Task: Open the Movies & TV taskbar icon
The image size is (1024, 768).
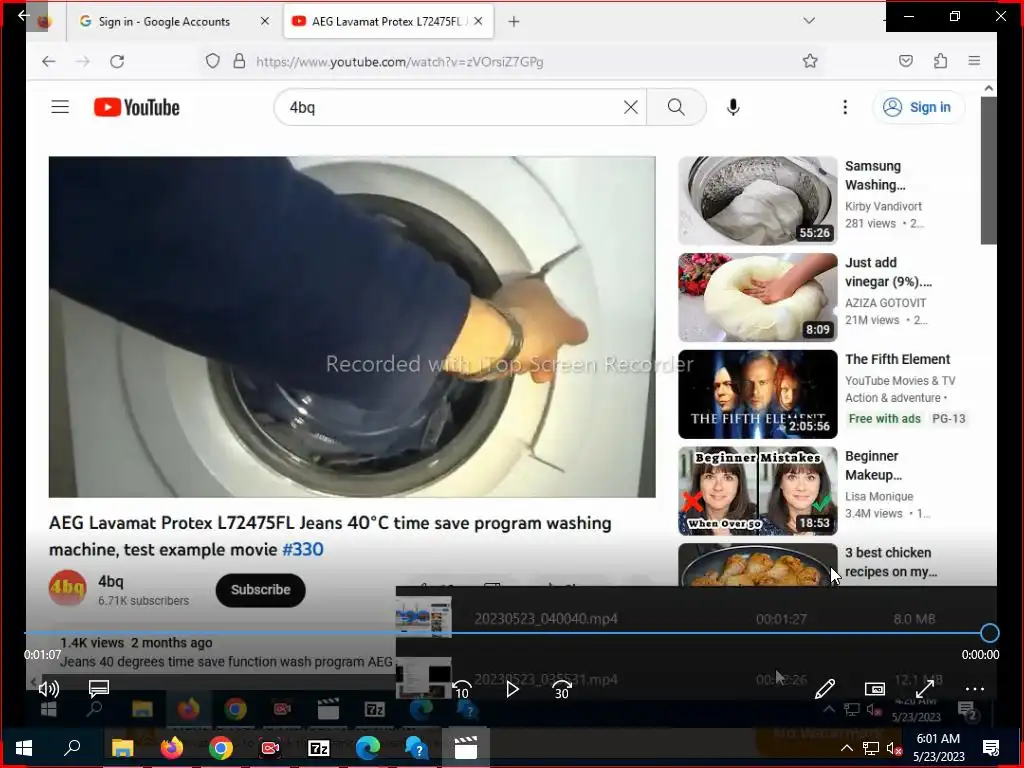Action: tap(466, 748)
